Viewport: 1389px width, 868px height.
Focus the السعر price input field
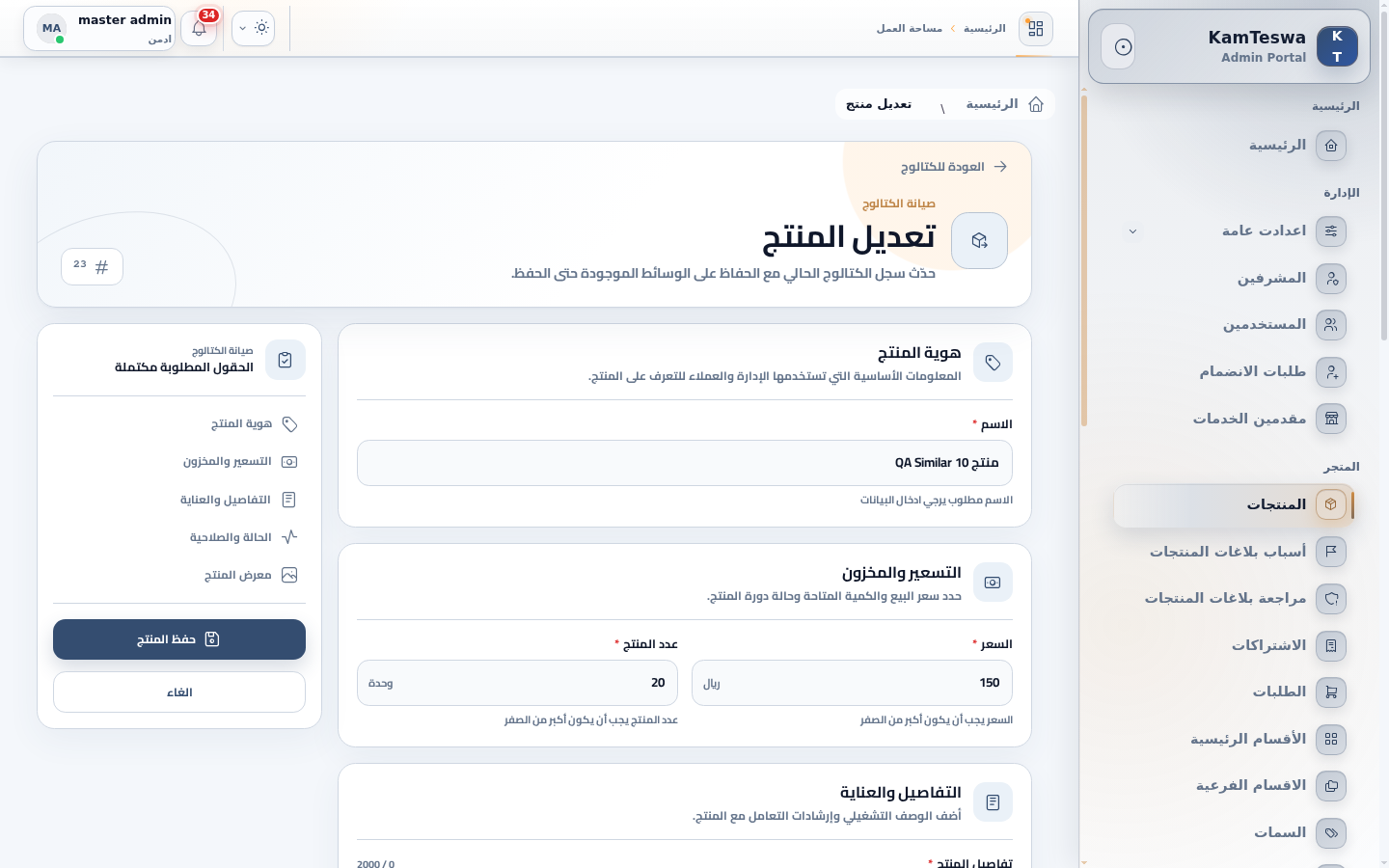pyautogui.click(x=852, y=683)
